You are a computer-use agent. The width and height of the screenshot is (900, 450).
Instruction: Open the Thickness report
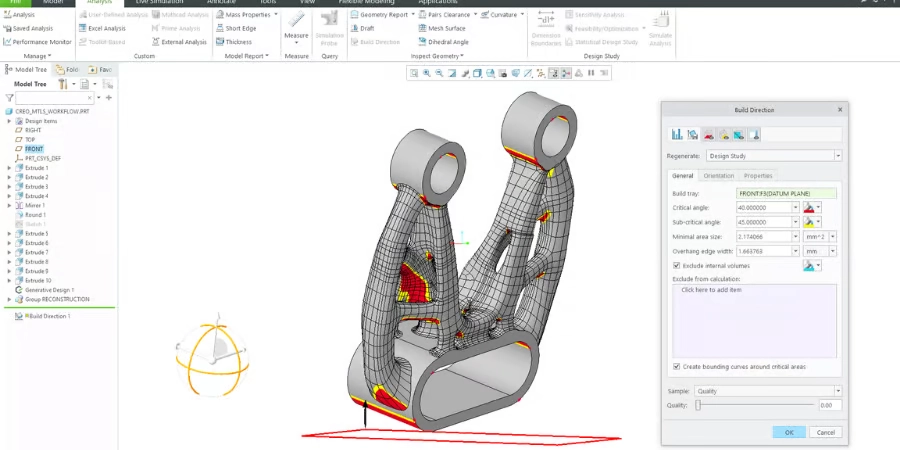pos(234,42)
